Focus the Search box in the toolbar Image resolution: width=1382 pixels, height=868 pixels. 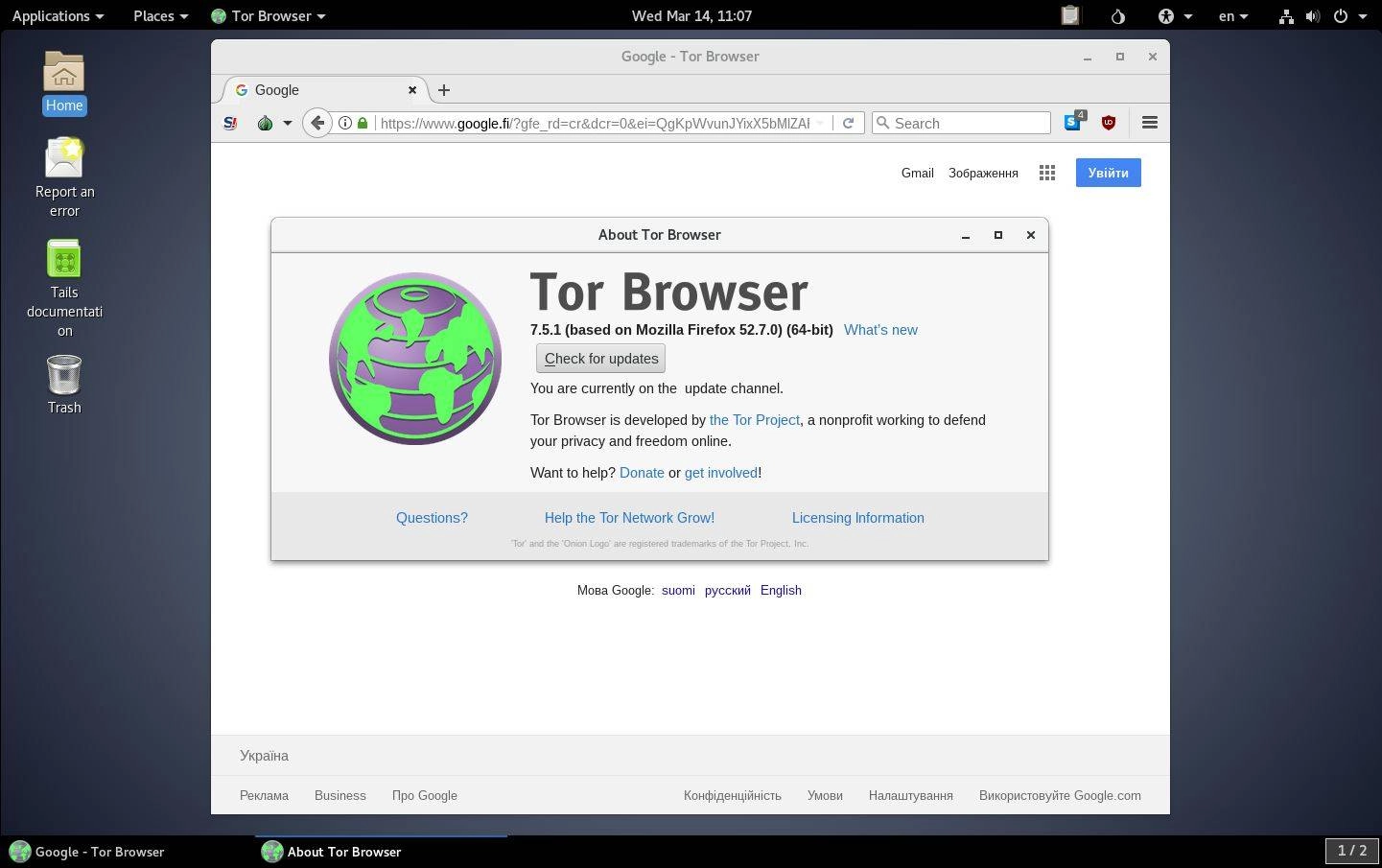[x=961, y=123]
